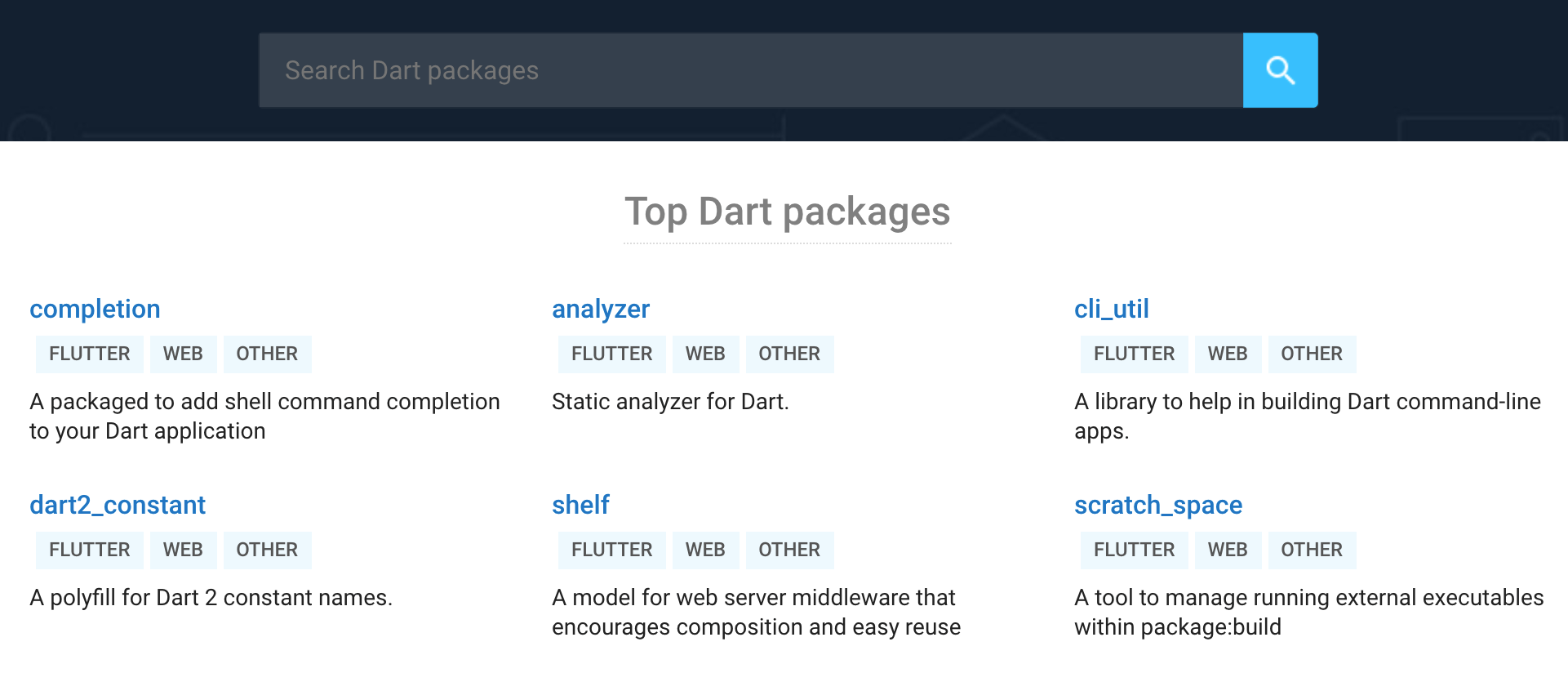Select the OTHER tag under dart2_constant
This screenshot has height=673, width=1568.
click(x=267, y=550)
